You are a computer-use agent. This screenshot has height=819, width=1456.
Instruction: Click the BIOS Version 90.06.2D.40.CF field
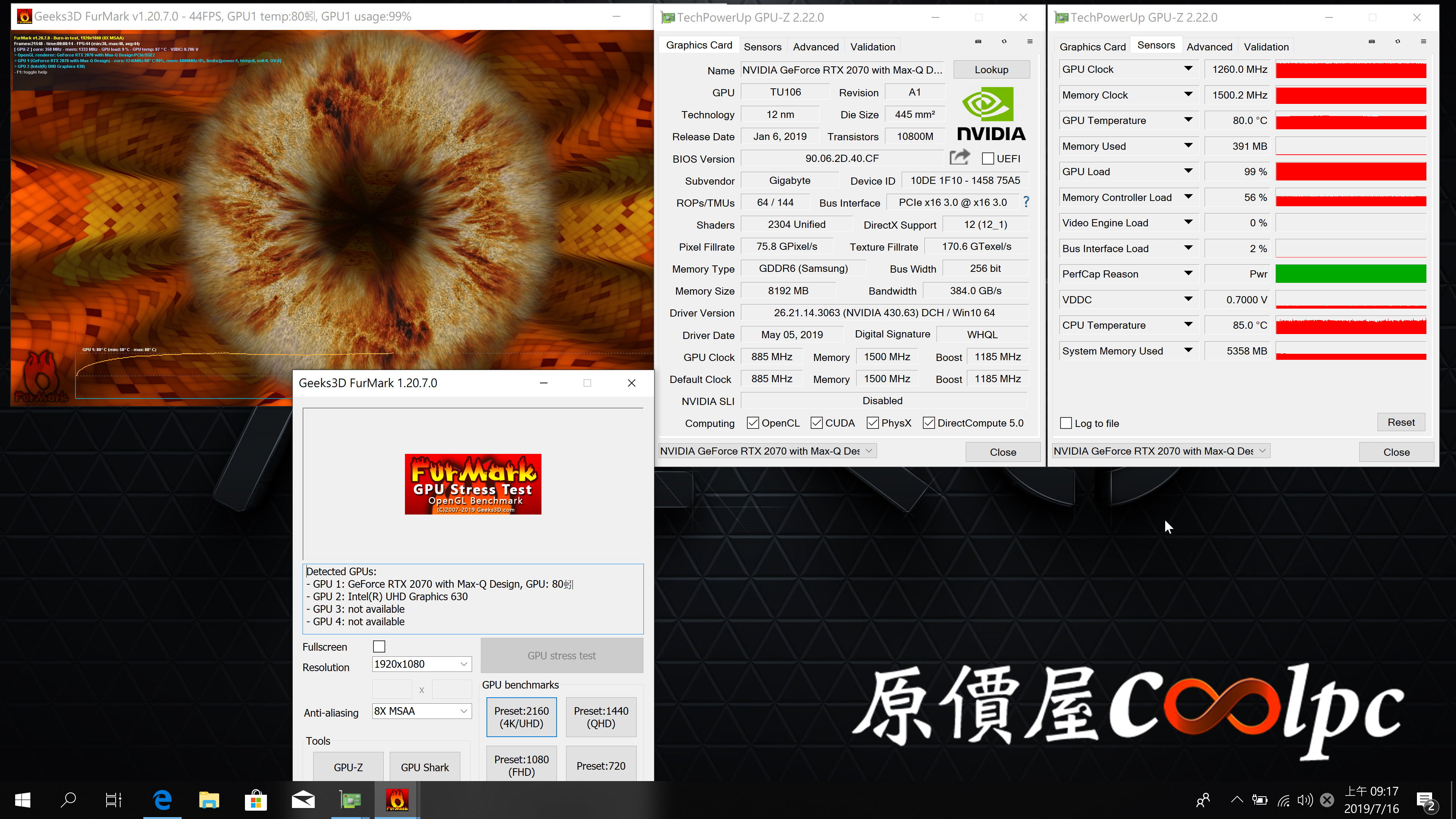point(842,158)
